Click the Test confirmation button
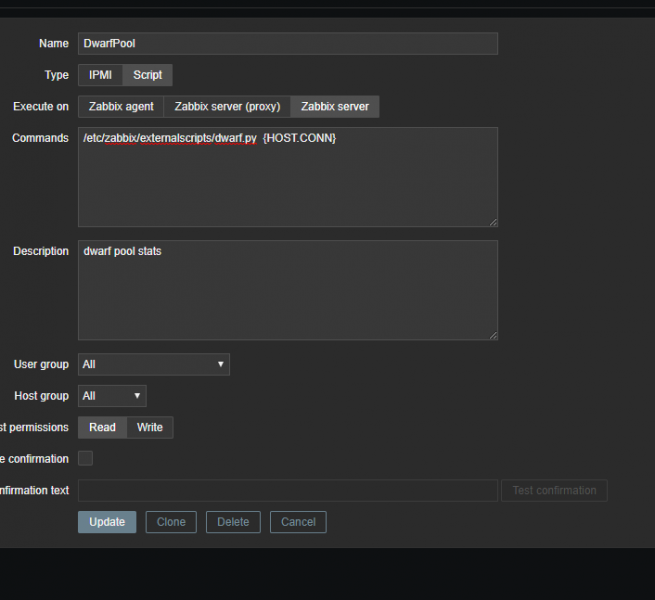This screenshot has height=600, width=655. [x=554, y=491]
